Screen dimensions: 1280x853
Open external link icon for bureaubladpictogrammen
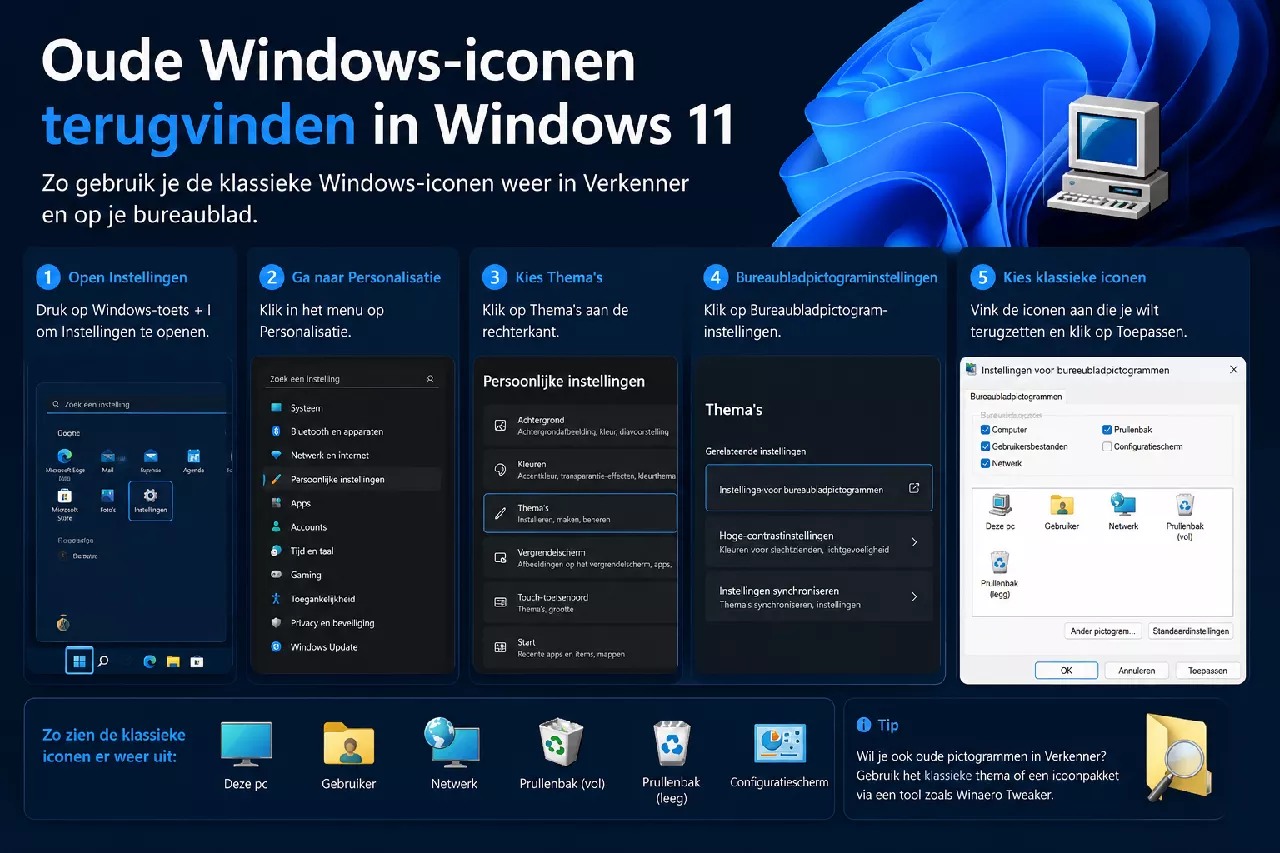click(913, 488)
